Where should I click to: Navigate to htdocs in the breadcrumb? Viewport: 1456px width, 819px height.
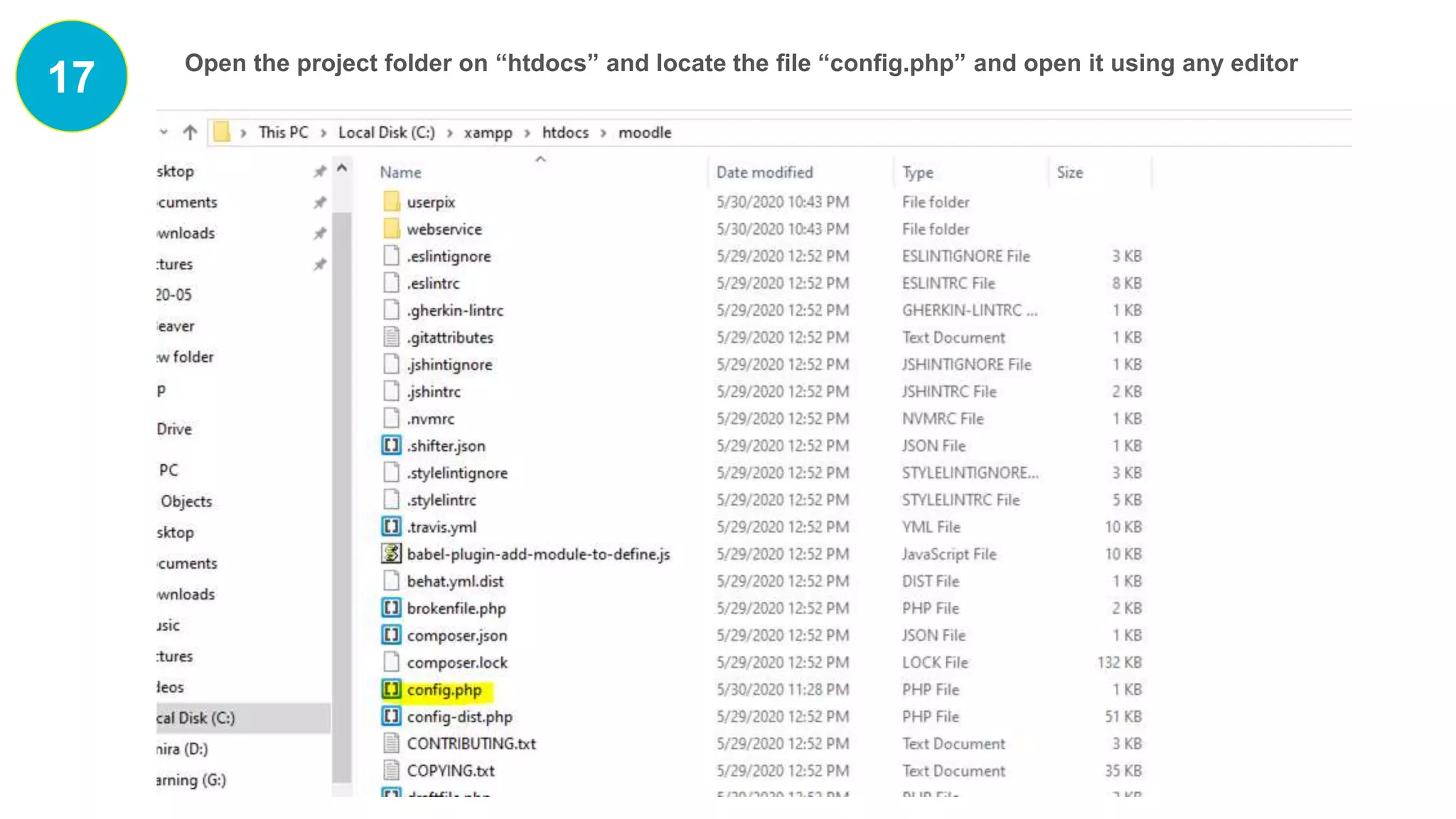click(x=566, y=132)
